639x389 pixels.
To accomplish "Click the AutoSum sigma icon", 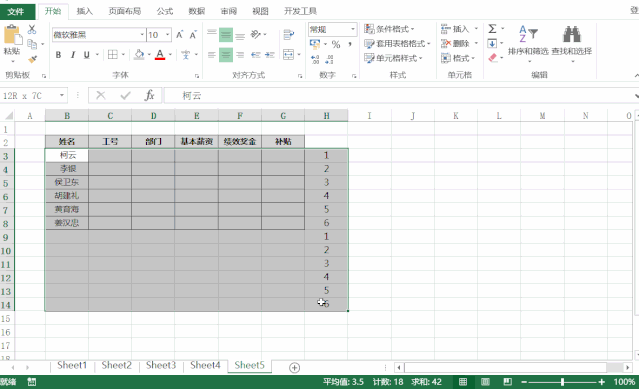I will [x=492, y=29].
